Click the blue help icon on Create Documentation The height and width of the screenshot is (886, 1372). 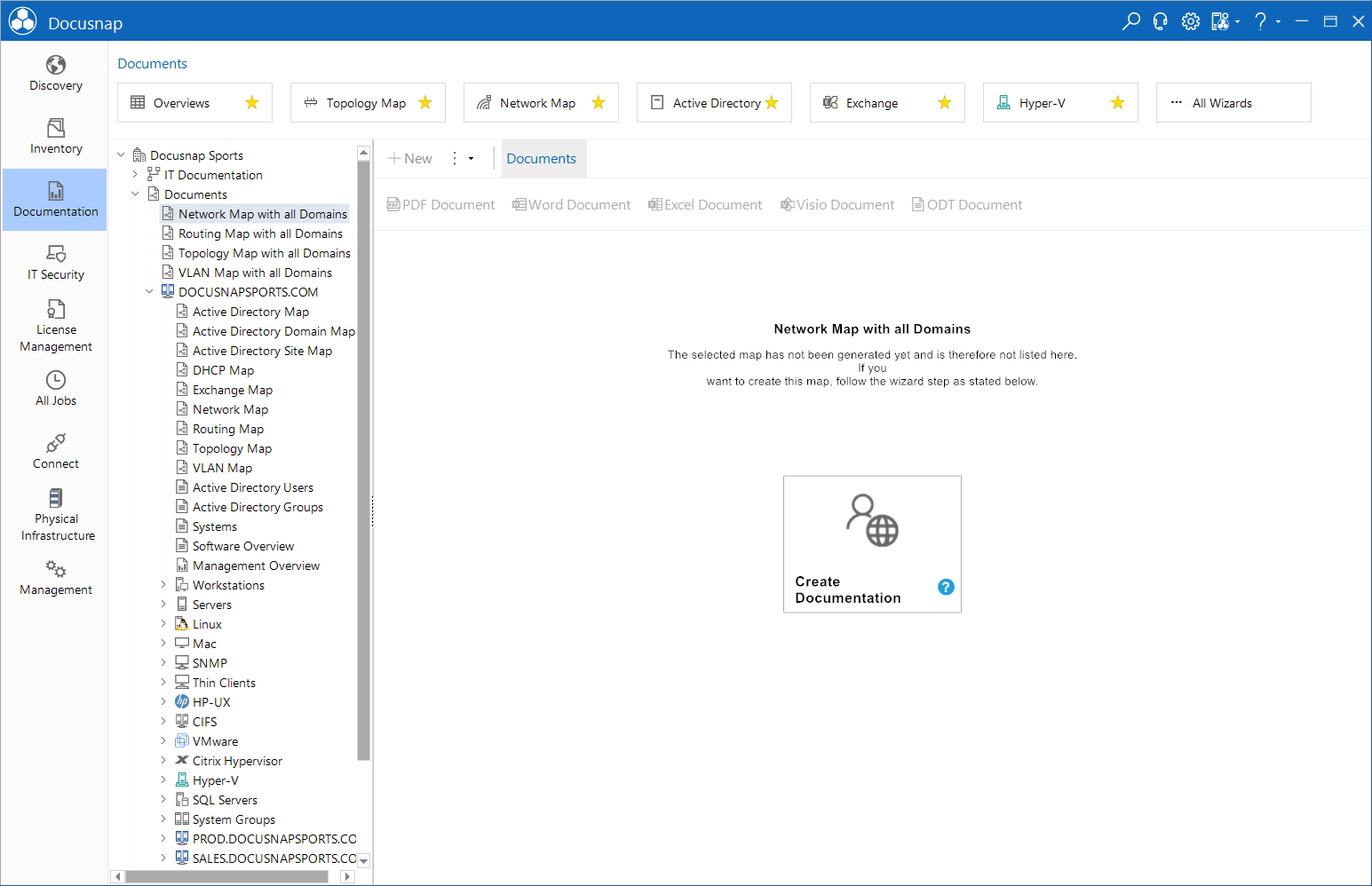coord(946,587)
